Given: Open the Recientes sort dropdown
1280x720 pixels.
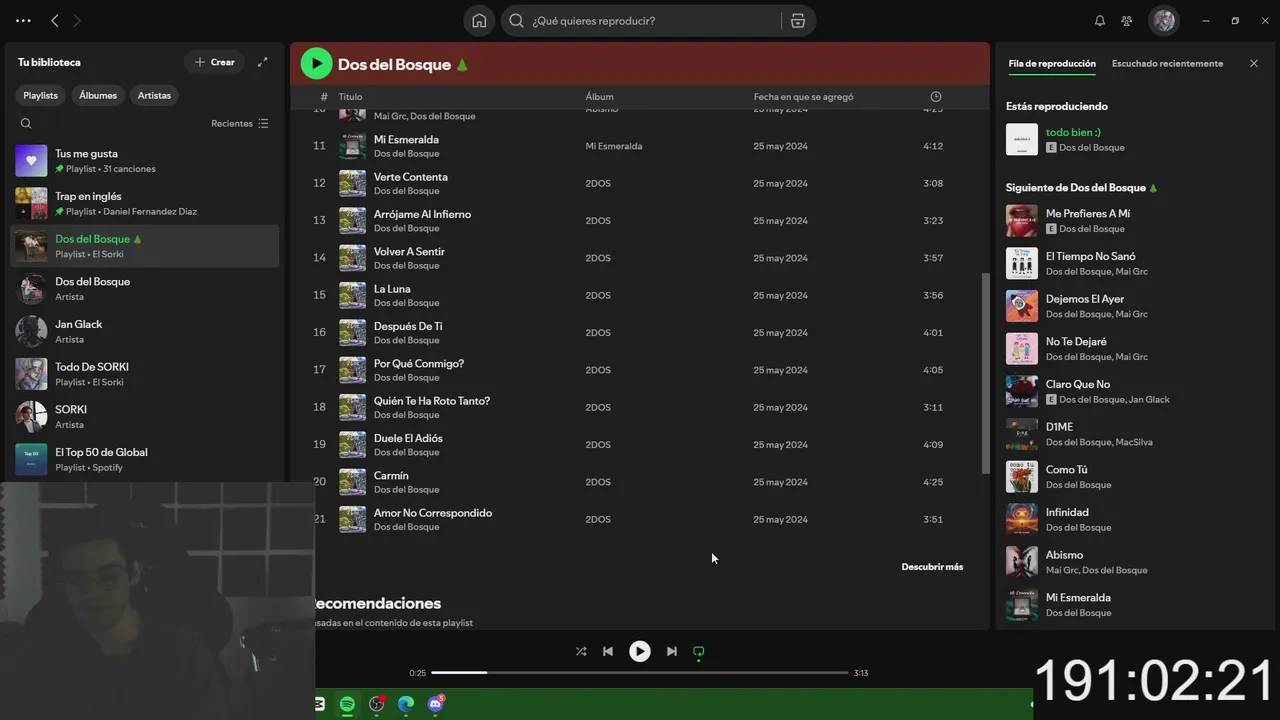Looking at the screenshot, I should 240,124.
